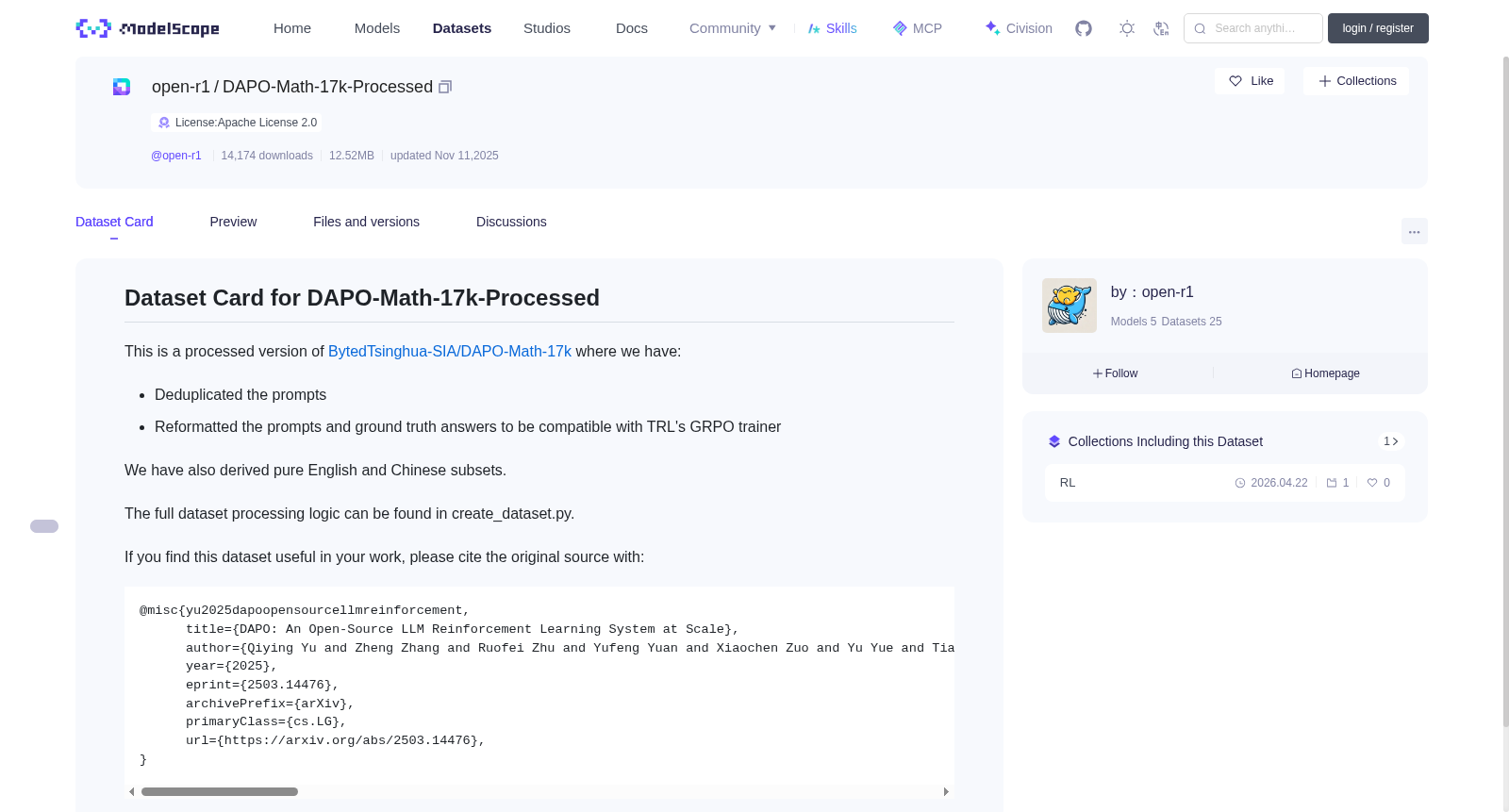The height and width of the screenshot is (812, 1509).
Task: Click the "by : open-r1" heading
Action: [x=1152, y=292]
